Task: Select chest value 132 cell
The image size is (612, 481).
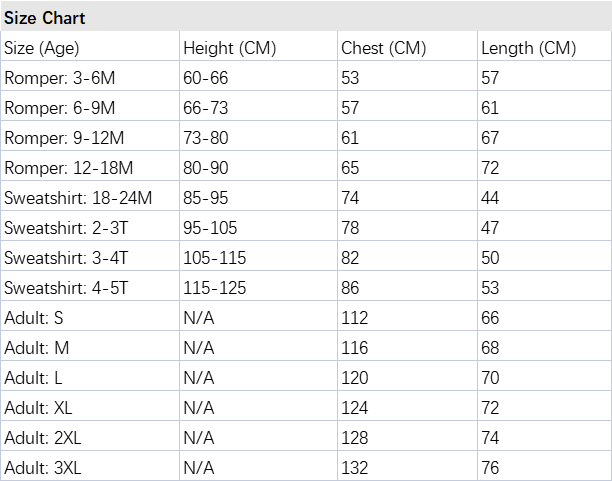Action: 354,467
